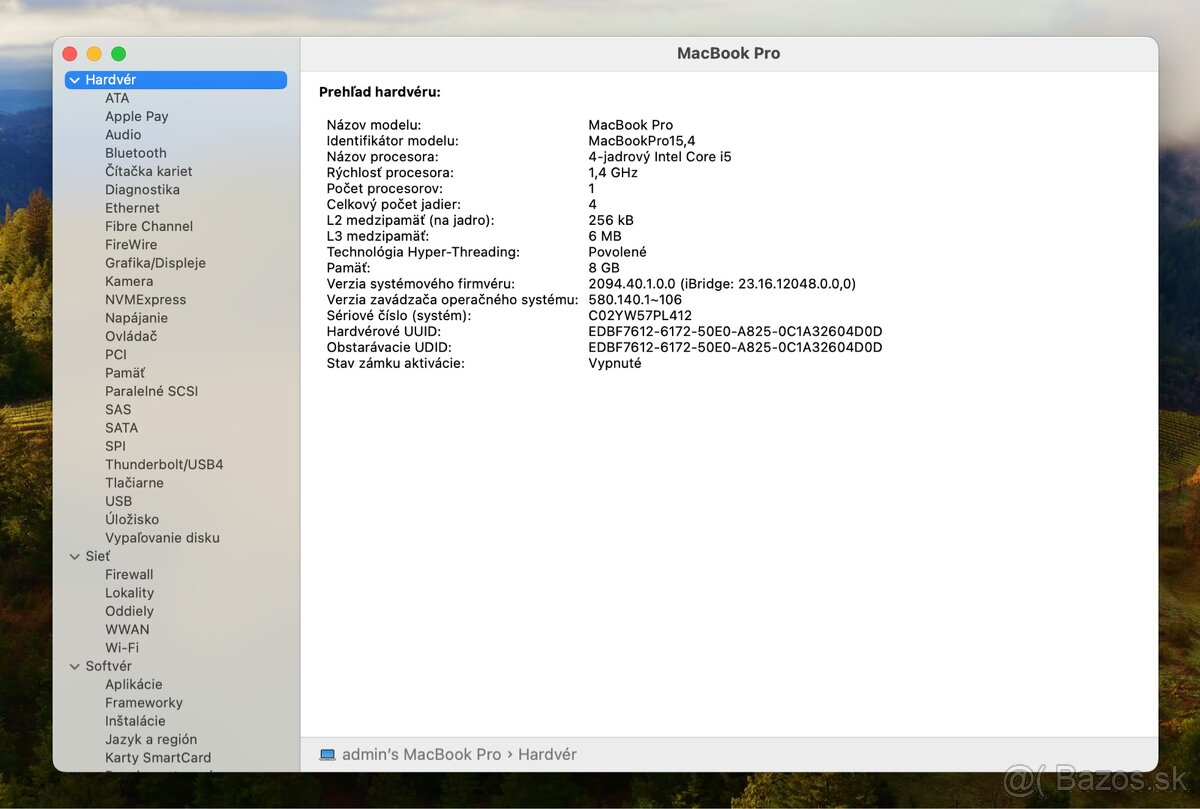Open Firewall under Sieť

[129, 575]
